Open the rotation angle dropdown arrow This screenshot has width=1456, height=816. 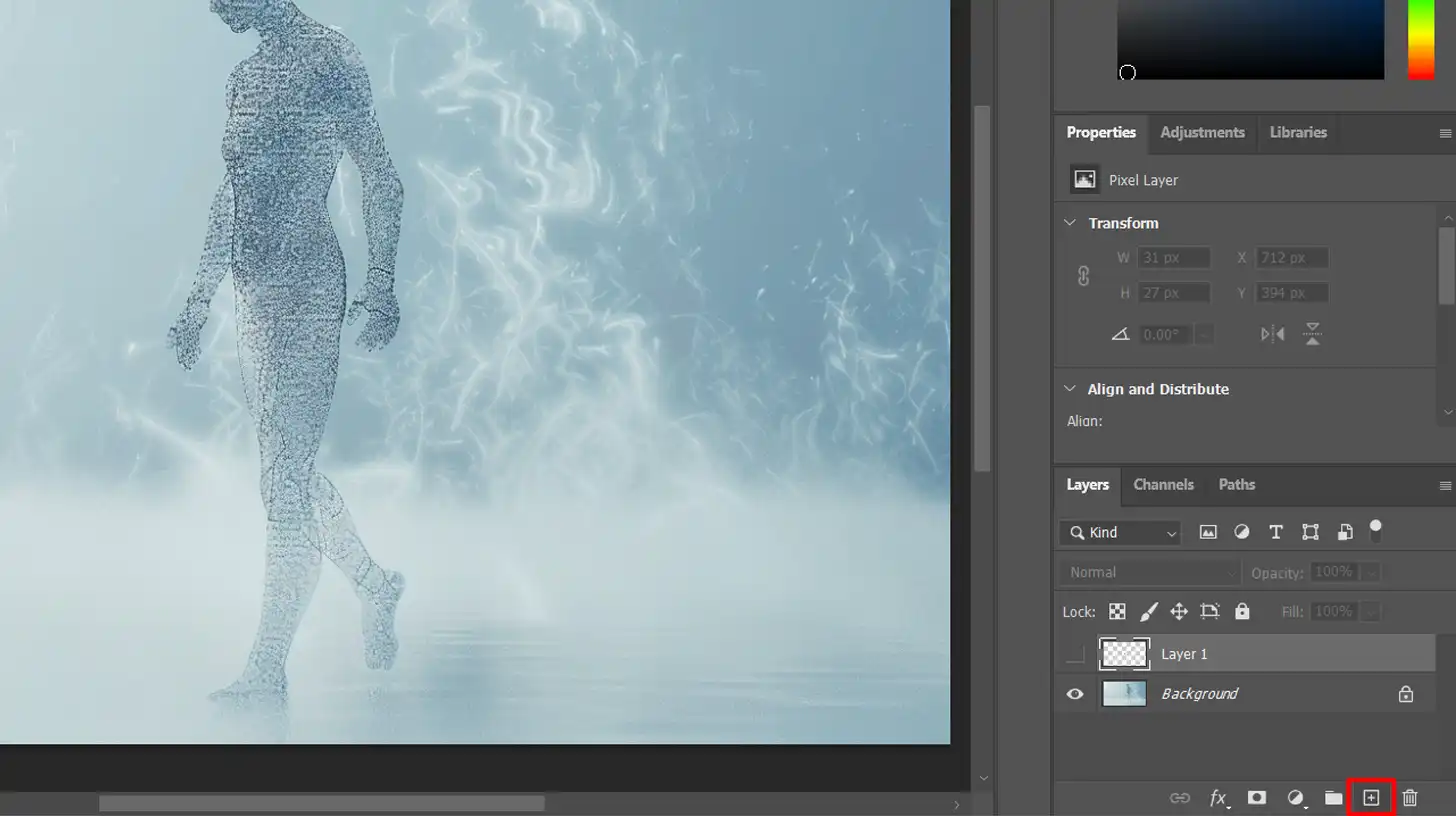click(1204, 335)
